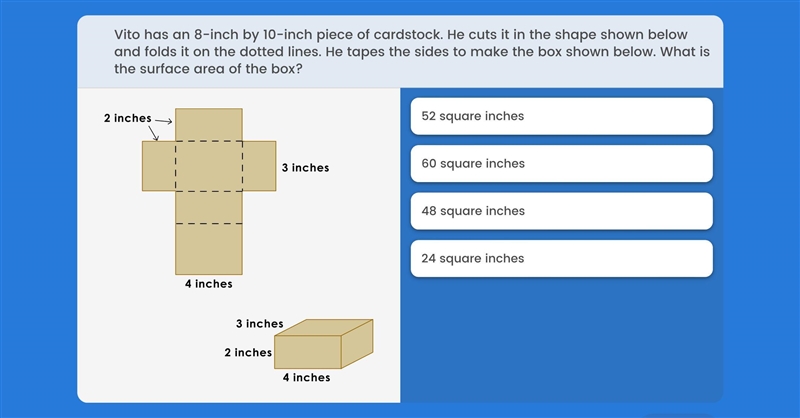Click the "3 inches" label beside the net
This screenshot has width=800, height=418.
[x=306, y=168]
